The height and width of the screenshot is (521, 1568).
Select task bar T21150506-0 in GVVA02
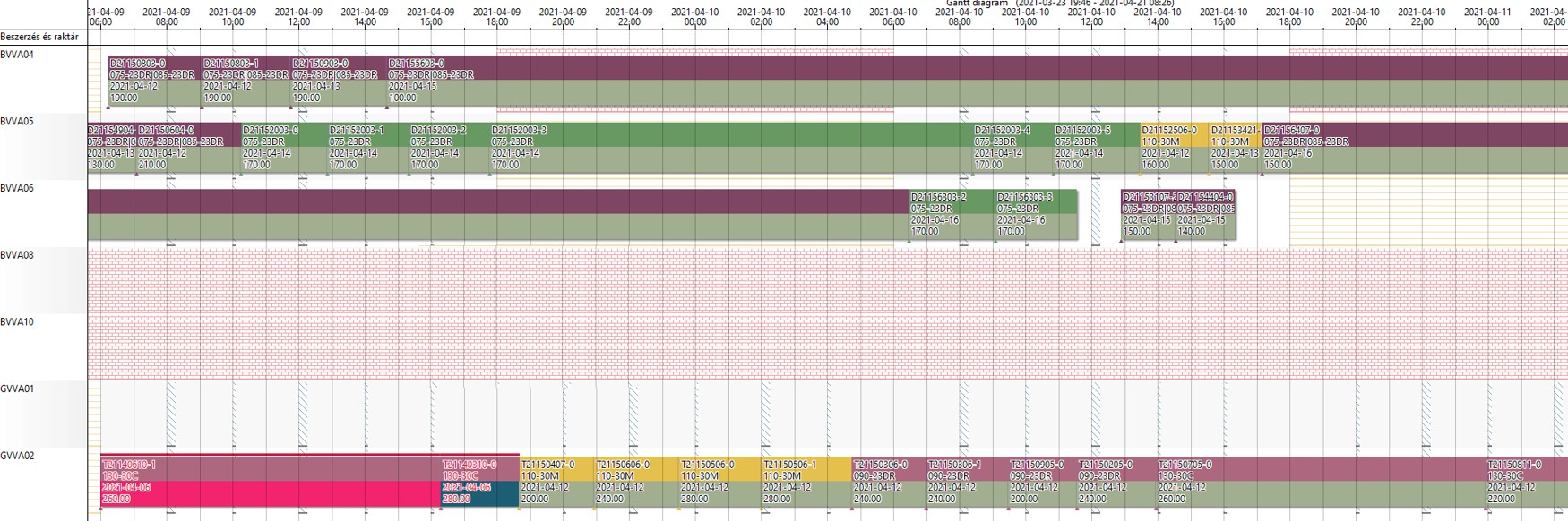tap(721, 482)
